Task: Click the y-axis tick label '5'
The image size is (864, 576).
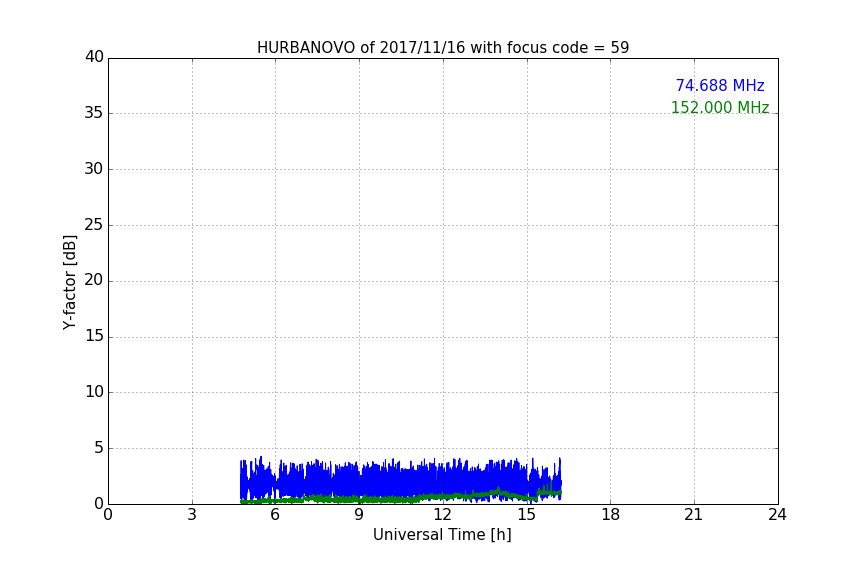Action: pos(99,448)
